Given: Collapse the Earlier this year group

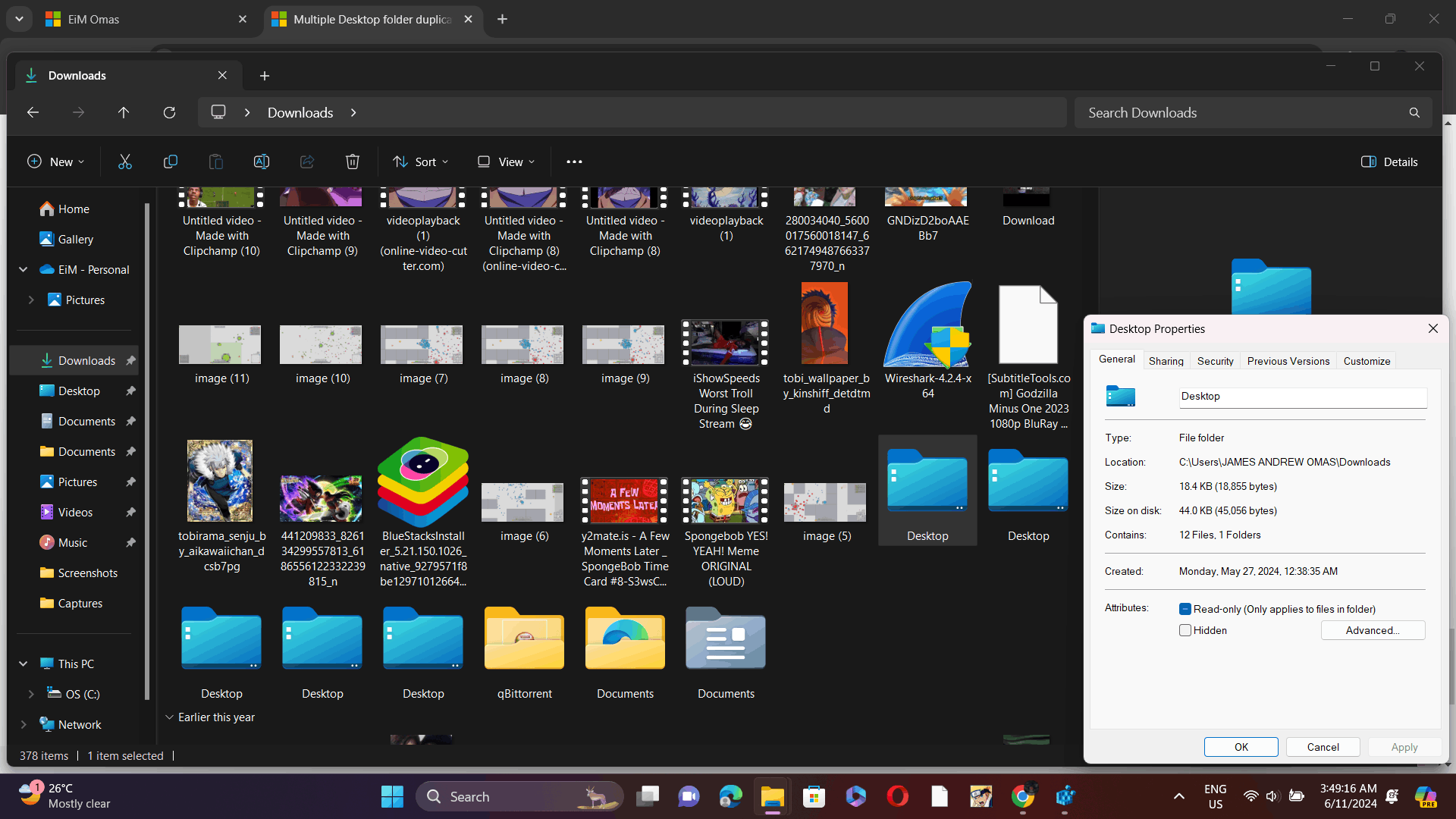Looking at the screenshot, I should pyautogui.click(x=169, y=717).
